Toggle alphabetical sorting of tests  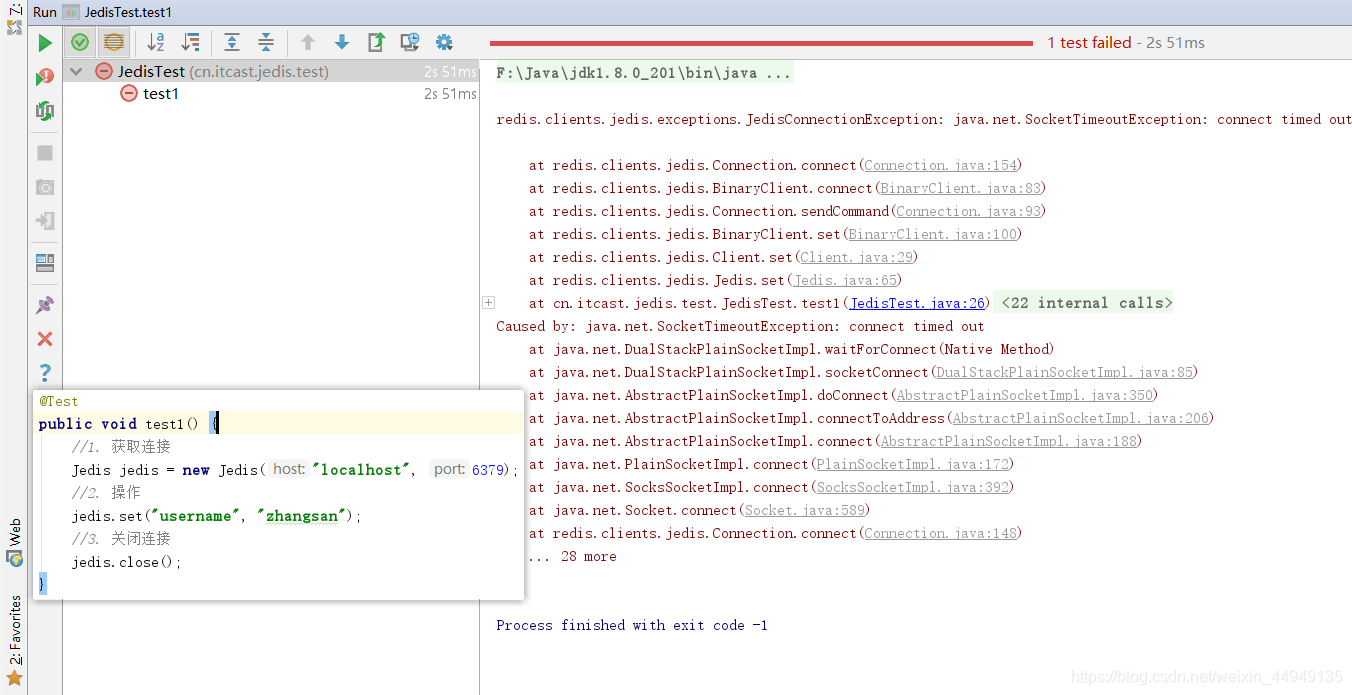(155, 43)
